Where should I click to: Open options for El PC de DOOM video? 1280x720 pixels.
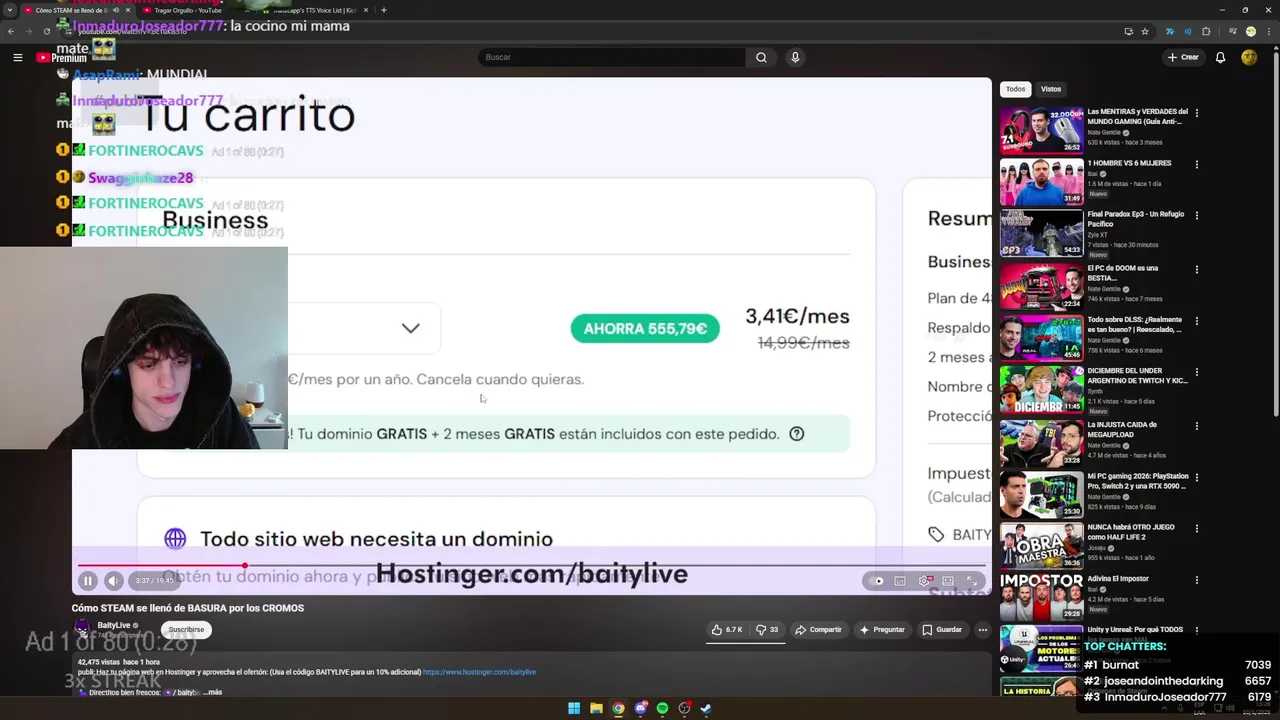(x=1197, y=269)
